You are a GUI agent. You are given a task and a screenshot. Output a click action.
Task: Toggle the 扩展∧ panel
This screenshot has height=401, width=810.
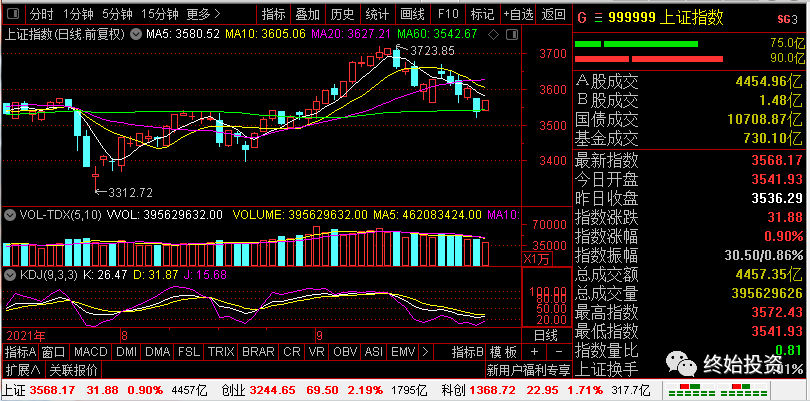pyautogui.click(x=23, y=369)
